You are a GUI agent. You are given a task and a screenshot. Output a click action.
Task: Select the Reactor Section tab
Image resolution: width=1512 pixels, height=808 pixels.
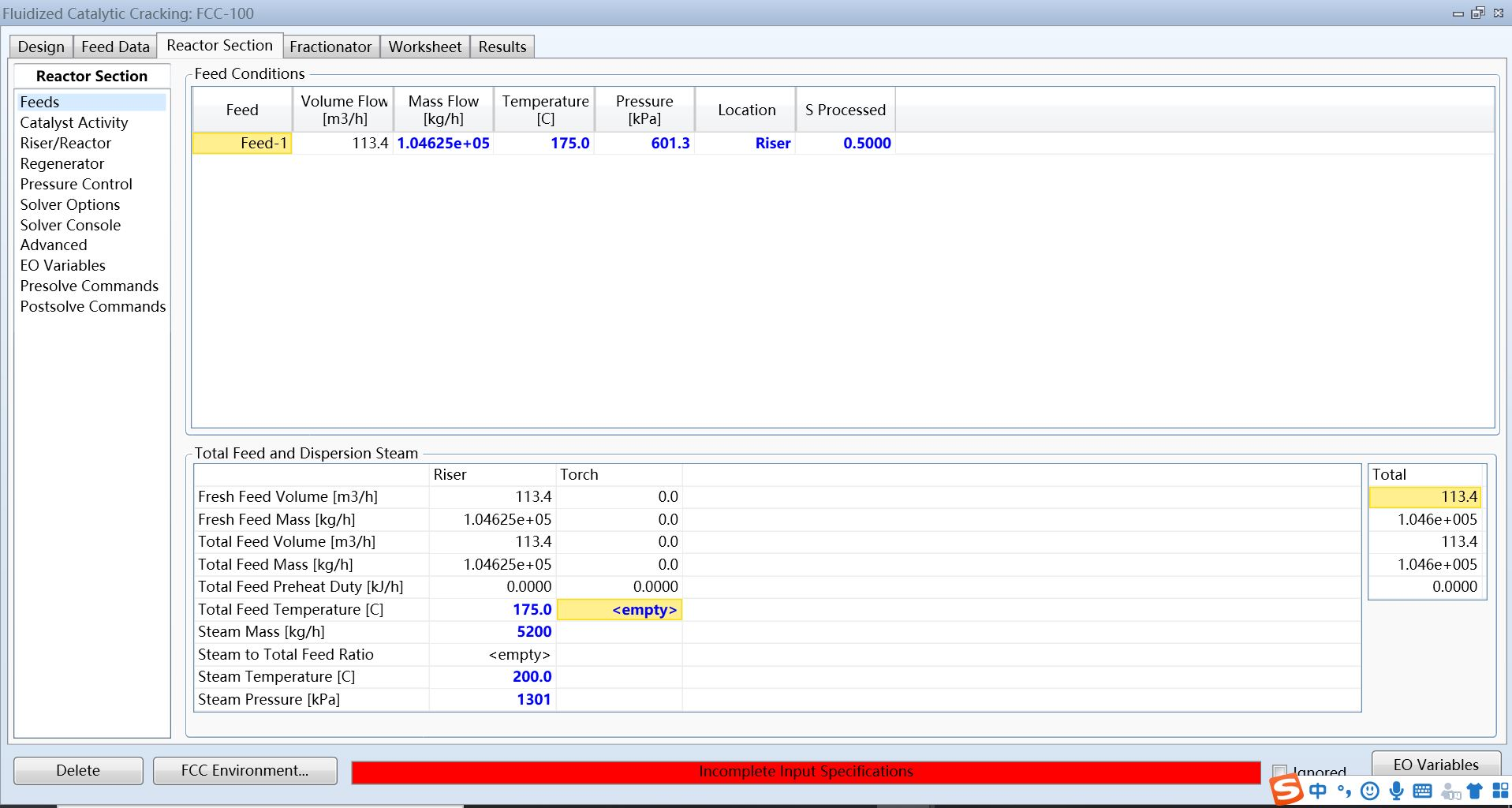tap(219, 45)
